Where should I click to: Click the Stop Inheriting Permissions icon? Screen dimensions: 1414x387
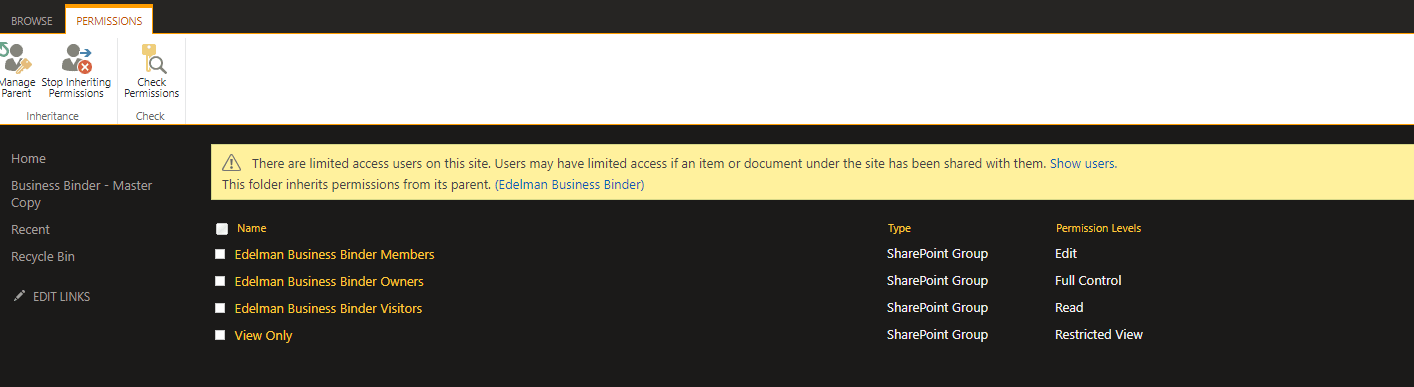[76, 58]
